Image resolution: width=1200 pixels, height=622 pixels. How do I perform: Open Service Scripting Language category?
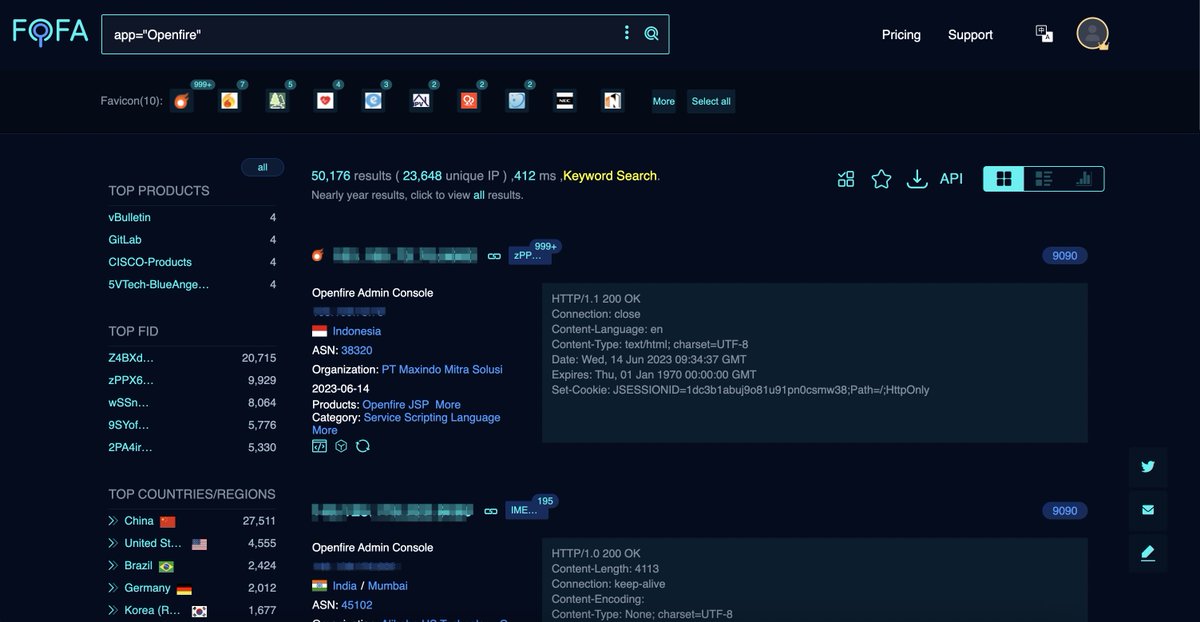pyautogui.click(x=432, y=418)
